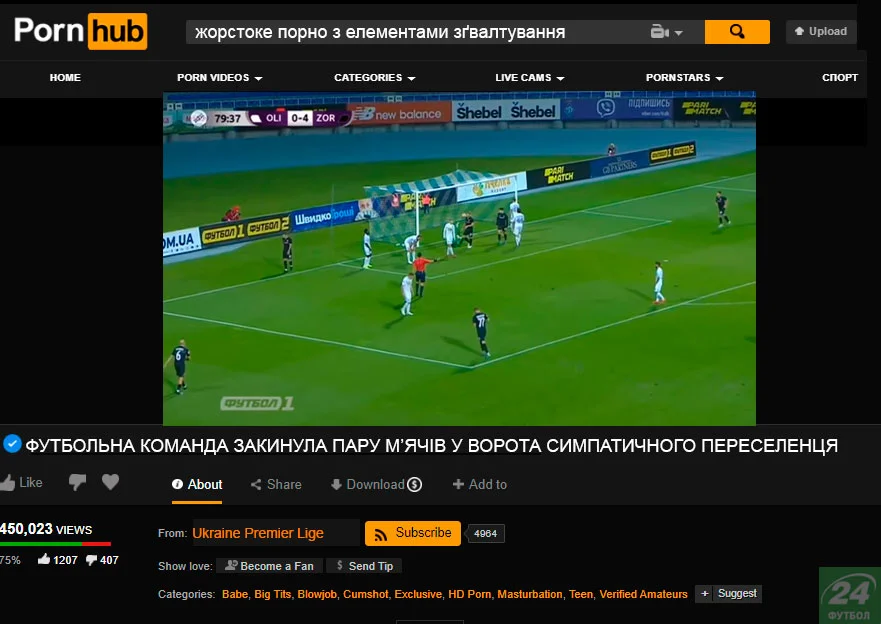Select the Become a Fan button
Viewport: 881px width, 624px height.
click(269, 566)
